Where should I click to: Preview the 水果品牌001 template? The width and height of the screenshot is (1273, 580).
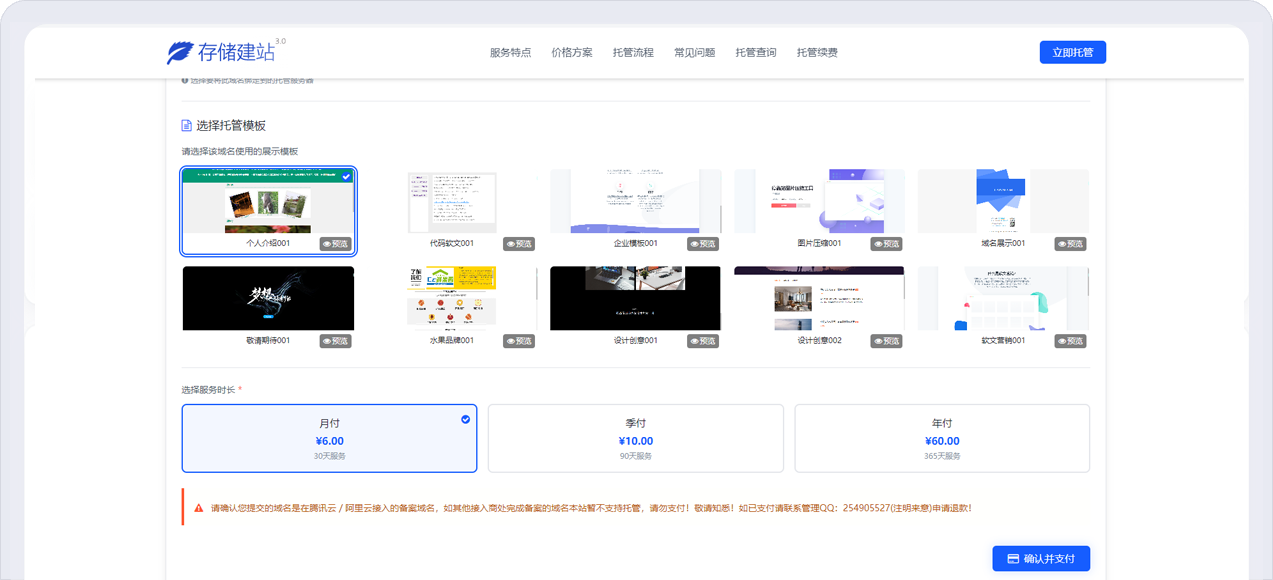click(519, 341)
